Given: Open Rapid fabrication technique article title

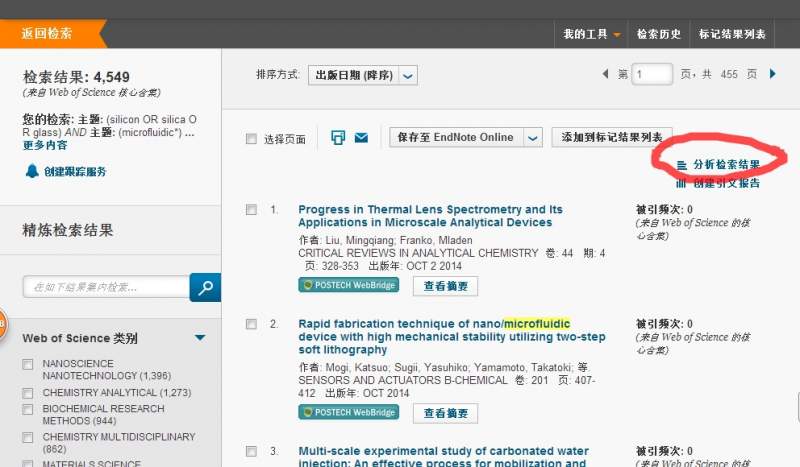Looking at the screenshot, I should [452, 337].
